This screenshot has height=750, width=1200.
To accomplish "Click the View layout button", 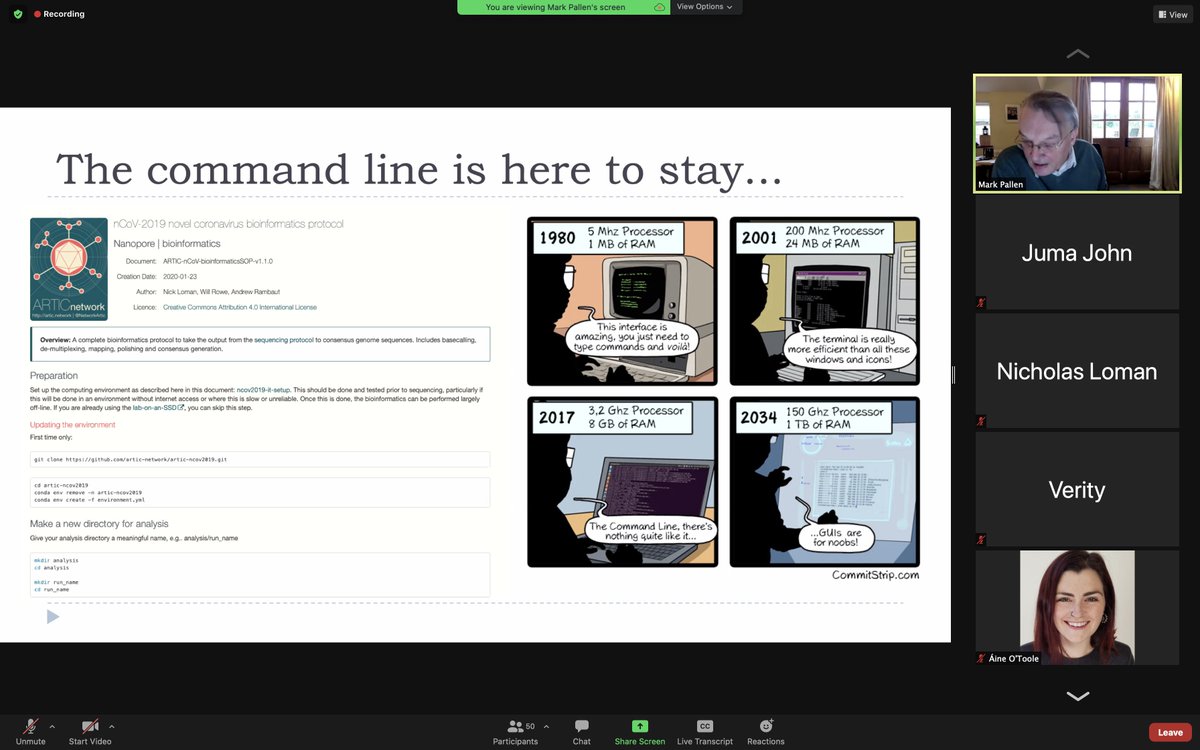I will tap(1172, 14).
